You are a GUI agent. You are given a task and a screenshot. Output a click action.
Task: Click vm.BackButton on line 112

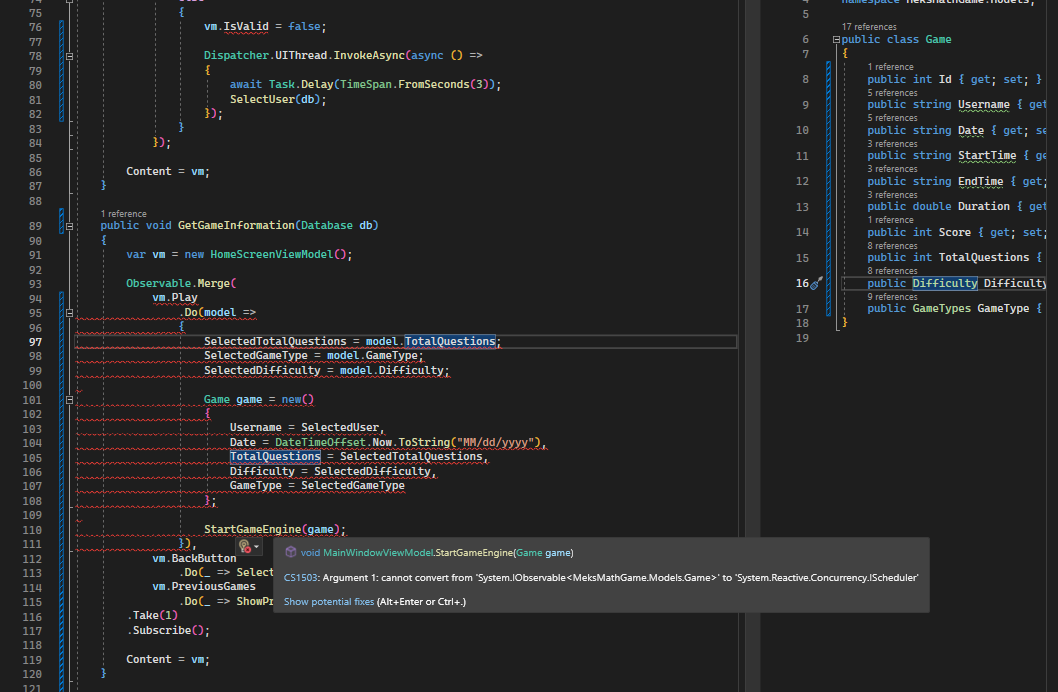[194, 558]
